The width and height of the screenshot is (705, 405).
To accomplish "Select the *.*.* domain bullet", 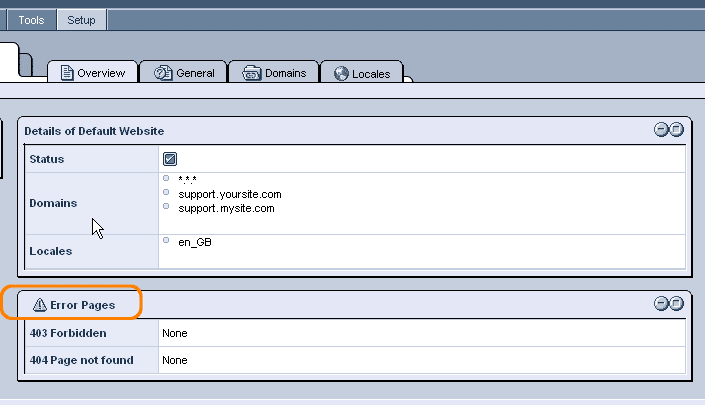I will [x=166, y=178].
